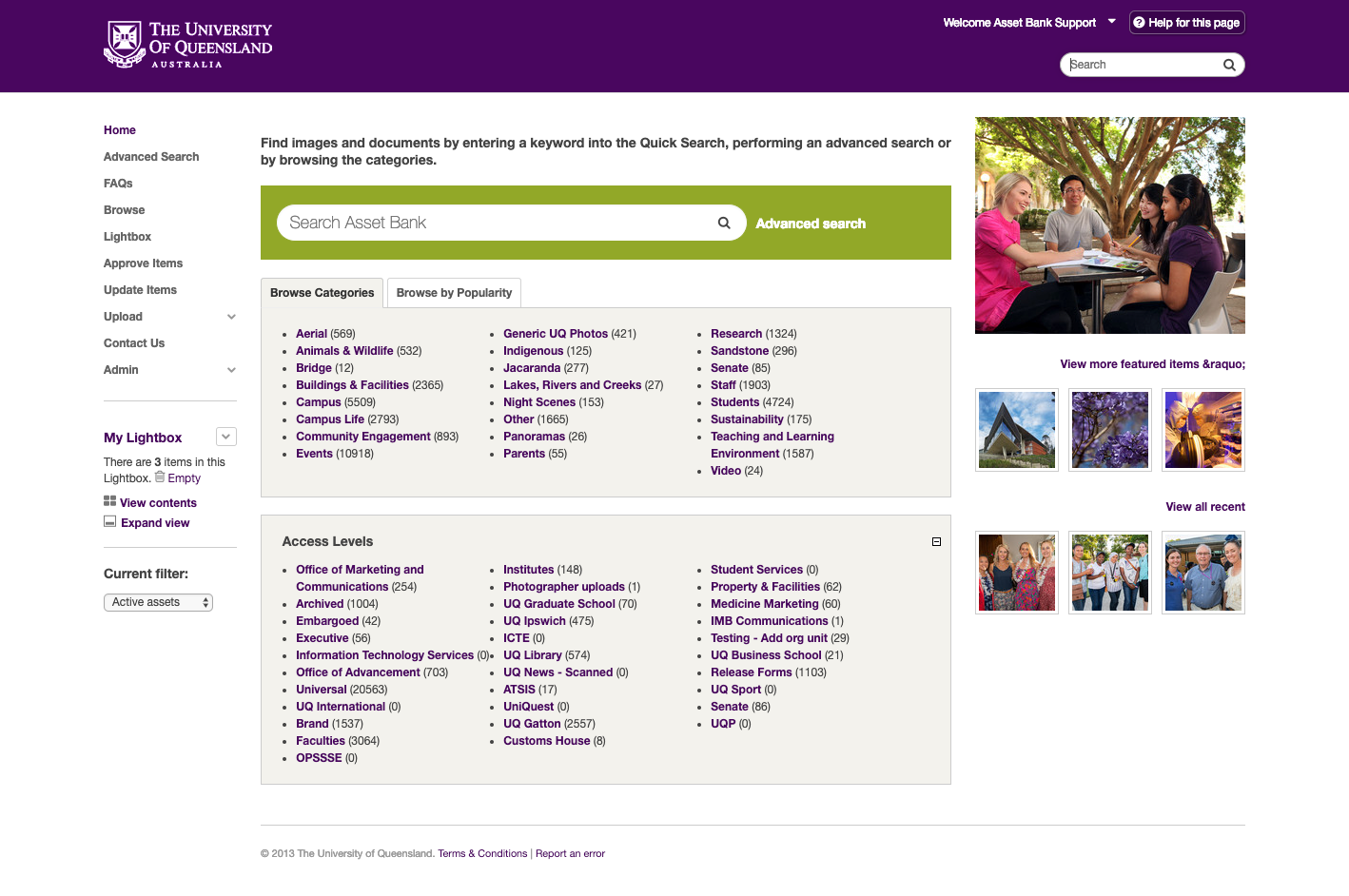Open Contact Us in sidebar
This screenshot has height=896, width=1349.
(134, 343)
